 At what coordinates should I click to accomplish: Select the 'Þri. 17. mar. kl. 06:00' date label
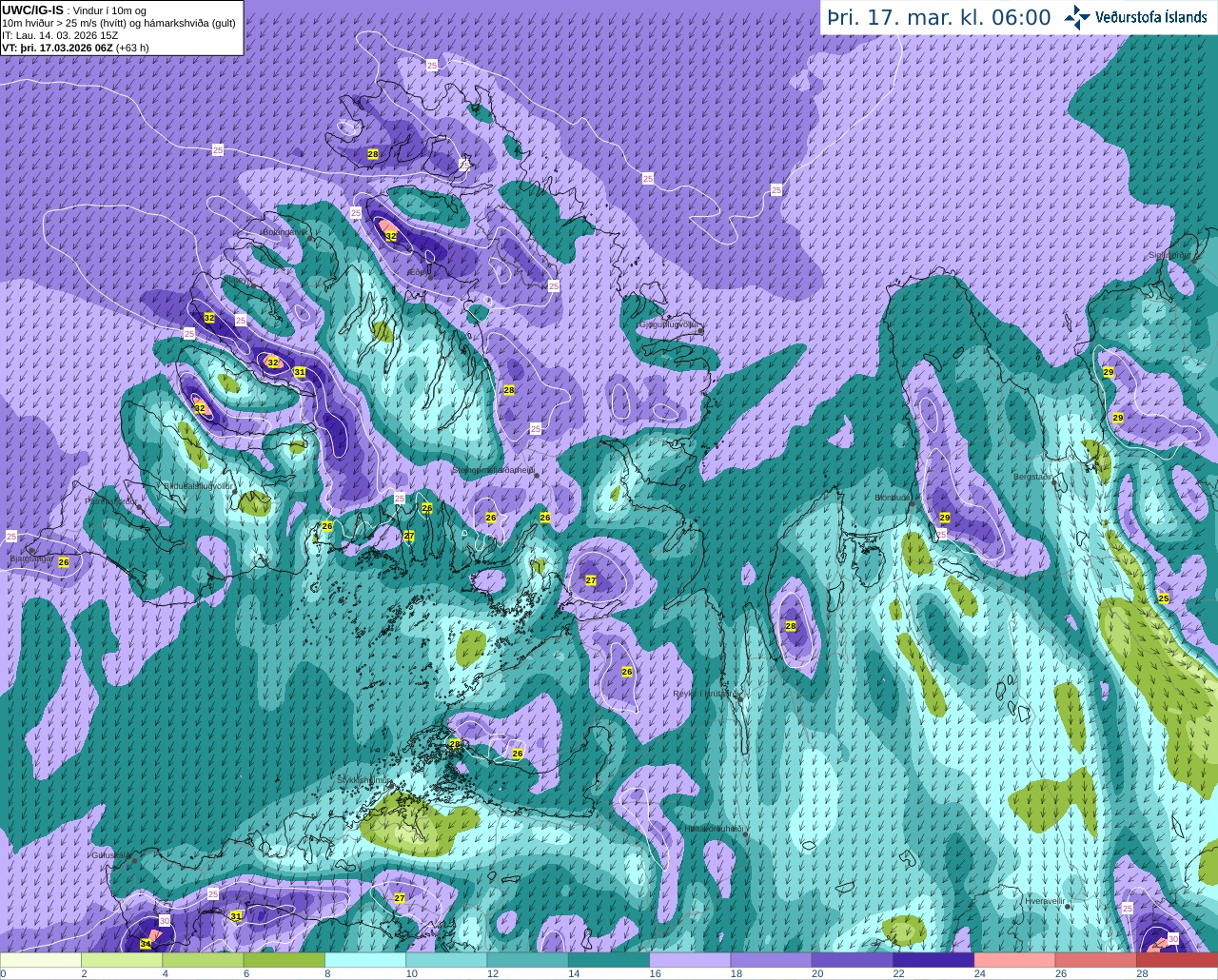tap(939, 18)
